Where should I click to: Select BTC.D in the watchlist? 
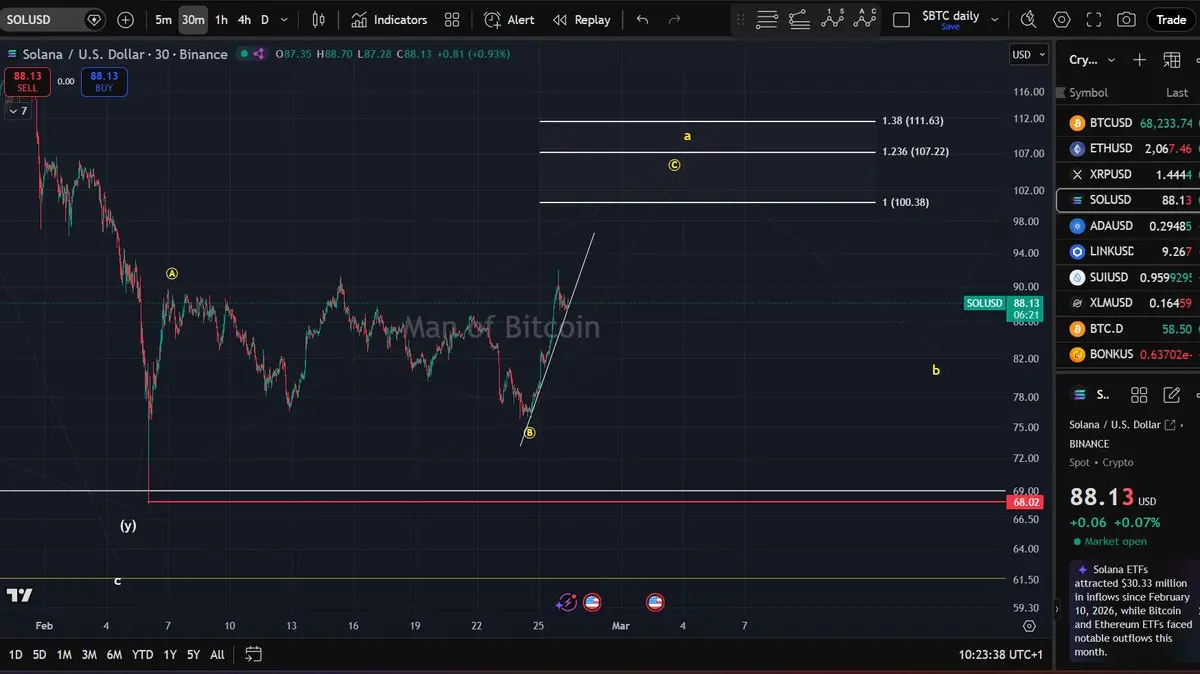[1128, 329]
